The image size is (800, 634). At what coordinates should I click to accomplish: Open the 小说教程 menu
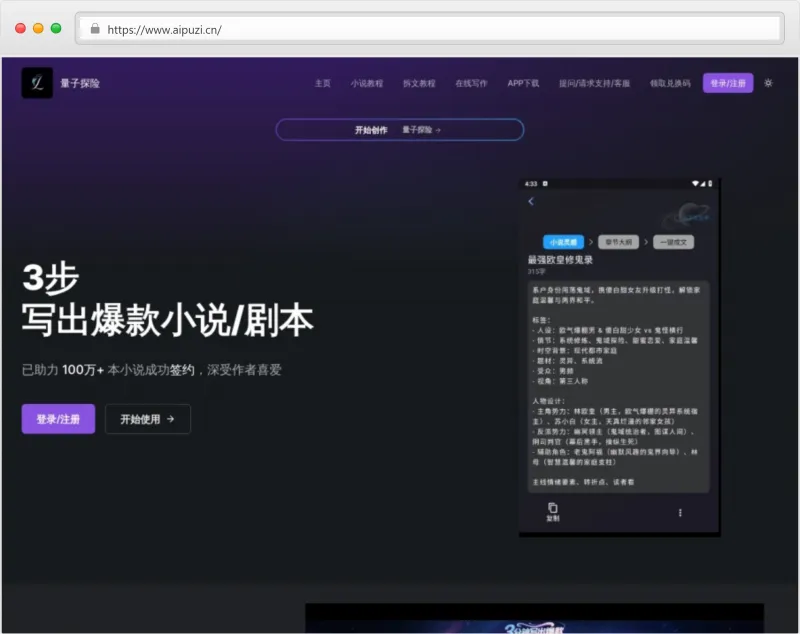pyautogui.click(x=368, y=84)
